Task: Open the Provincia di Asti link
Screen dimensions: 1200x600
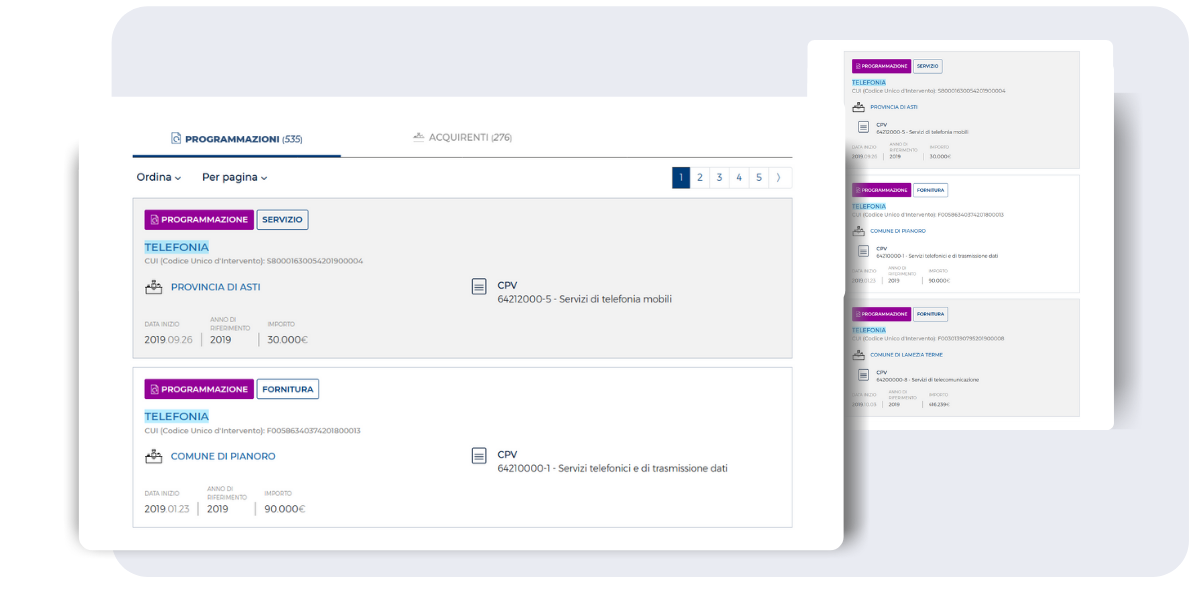Action: point(215,287)
